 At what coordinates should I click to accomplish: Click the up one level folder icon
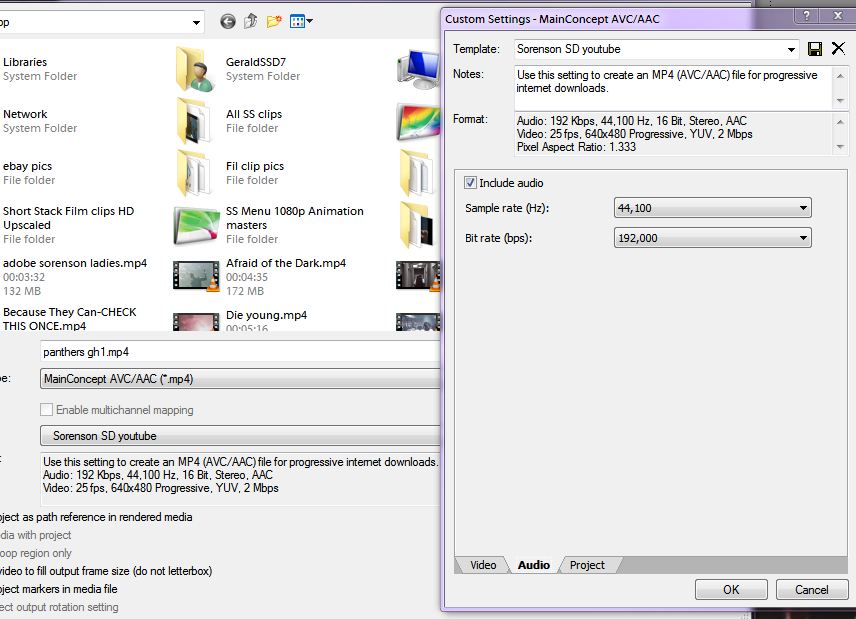tap(251, 21)
